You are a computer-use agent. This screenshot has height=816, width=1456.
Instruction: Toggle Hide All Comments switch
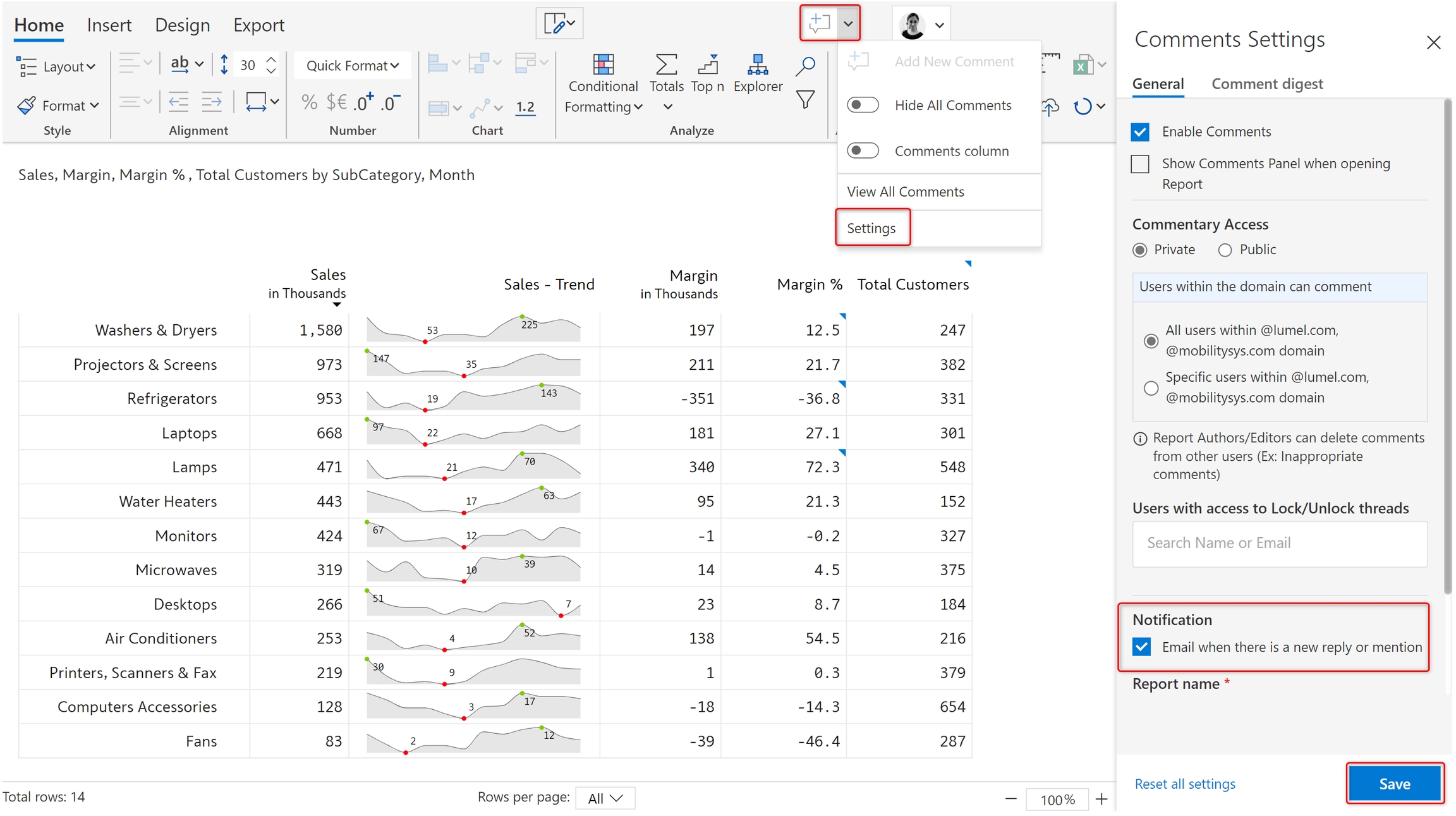(863, 105)
